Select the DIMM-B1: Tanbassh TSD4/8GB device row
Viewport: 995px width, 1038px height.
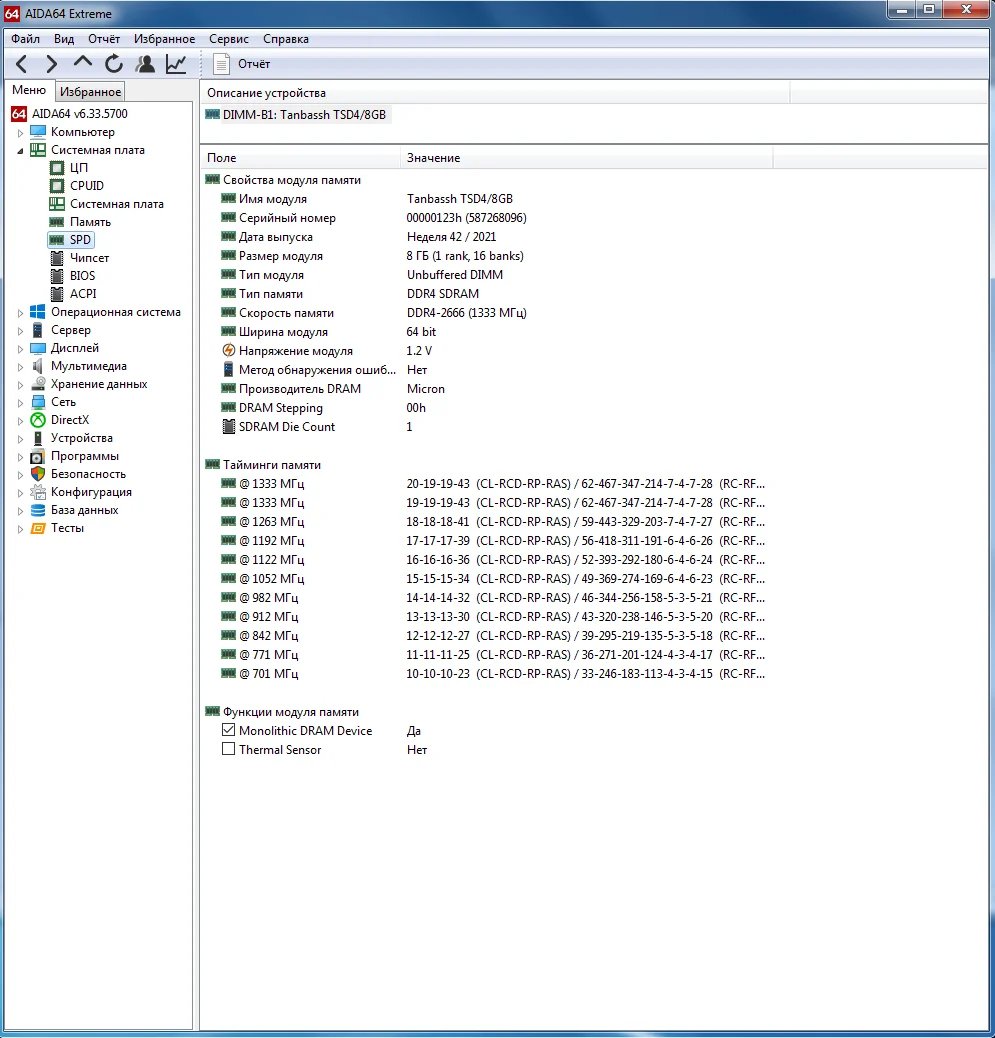click(x=297, y=115)
